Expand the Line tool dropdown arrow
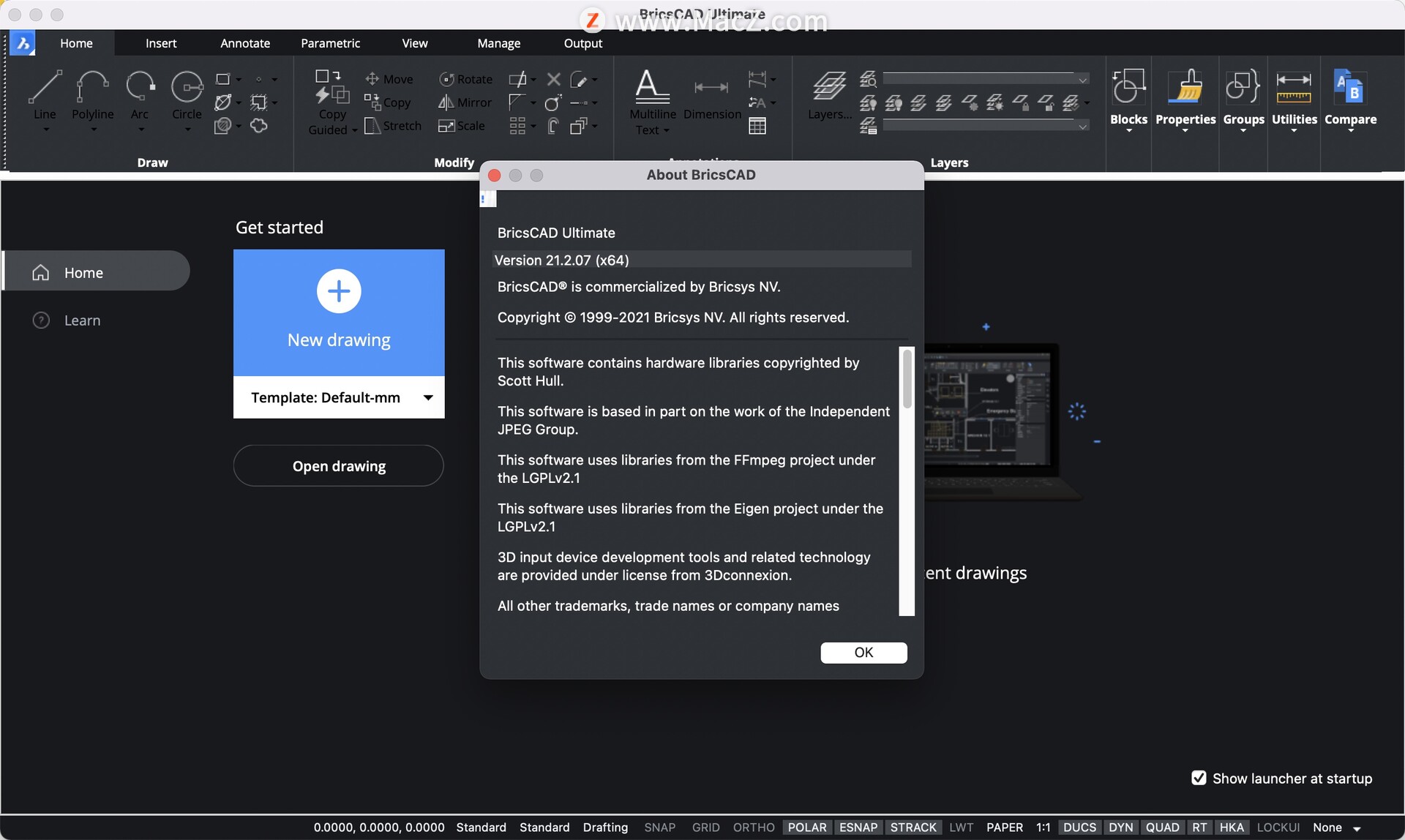This screenshot has height=840, width=1405. pos(45,130)
